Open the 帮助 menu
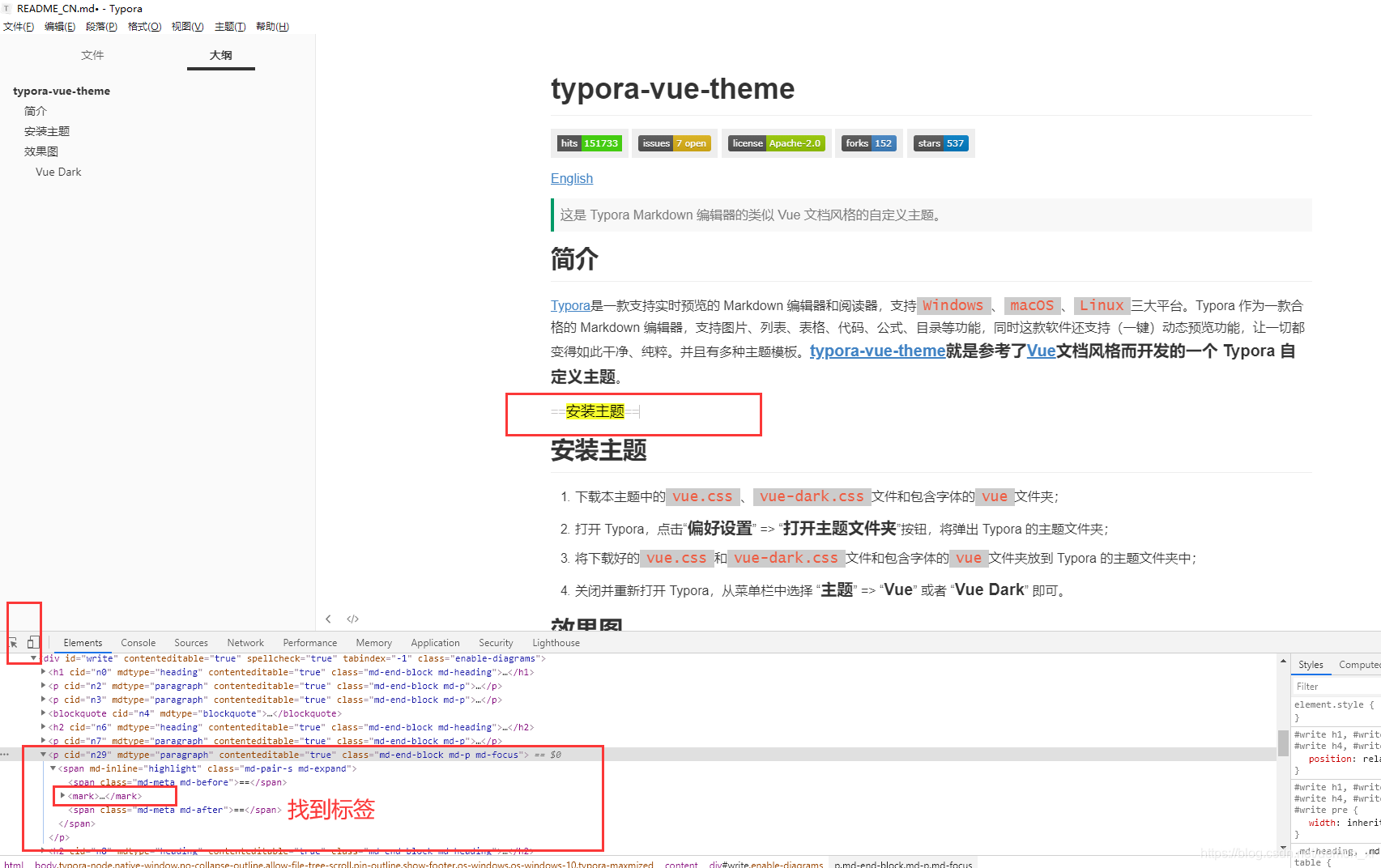1381x868 pixels. [x=272, y=26]
